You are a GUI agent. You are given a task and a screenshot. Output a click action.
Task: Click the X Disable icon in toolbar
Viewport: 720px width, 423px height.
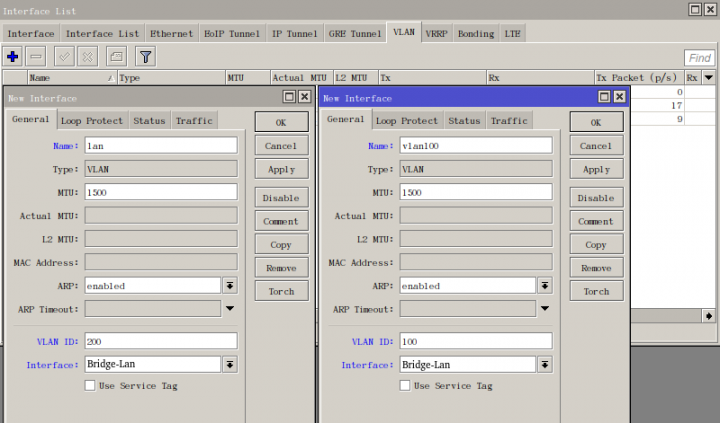coord(88,57)
